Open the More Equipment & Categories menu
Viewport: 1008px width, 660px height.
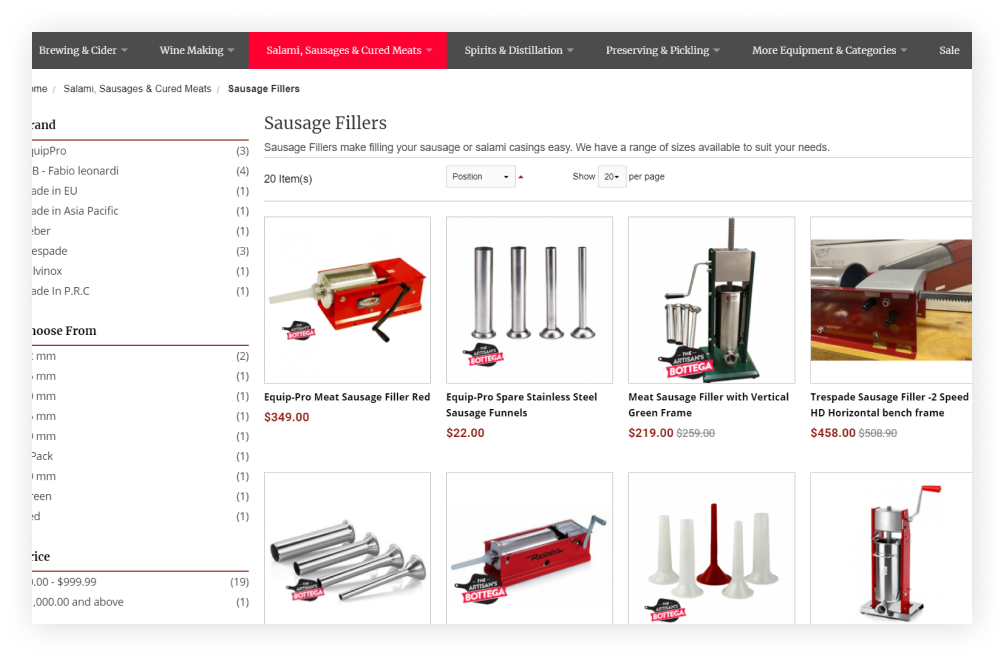pos(829,50)
